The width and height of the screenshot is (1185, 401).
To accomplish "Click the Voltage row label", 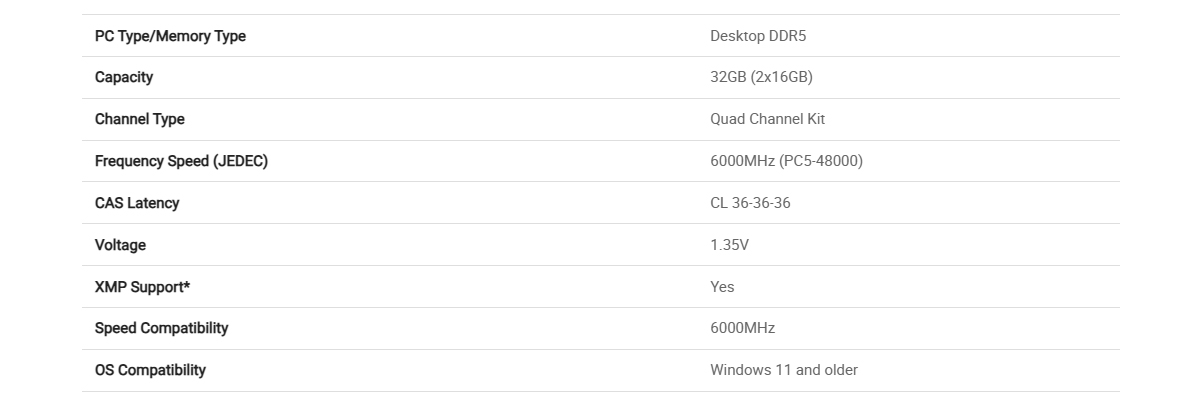I will [x=120, y=245].
